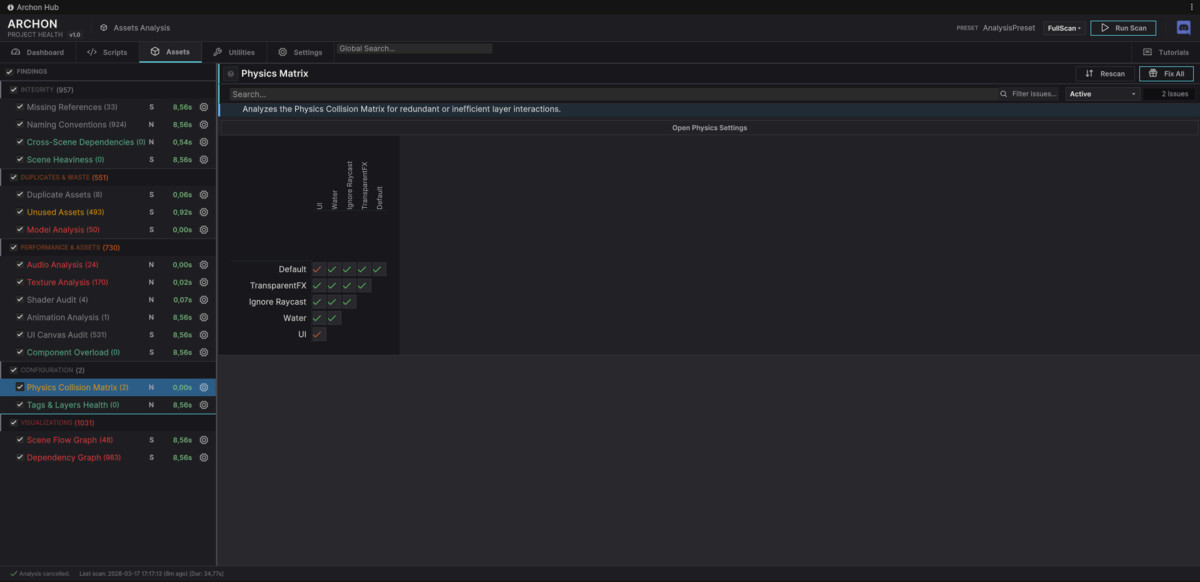Toggle the Duplicates & Waste group checkbox
This screenshot has width=1200, height=582.
tap(13, 177)
